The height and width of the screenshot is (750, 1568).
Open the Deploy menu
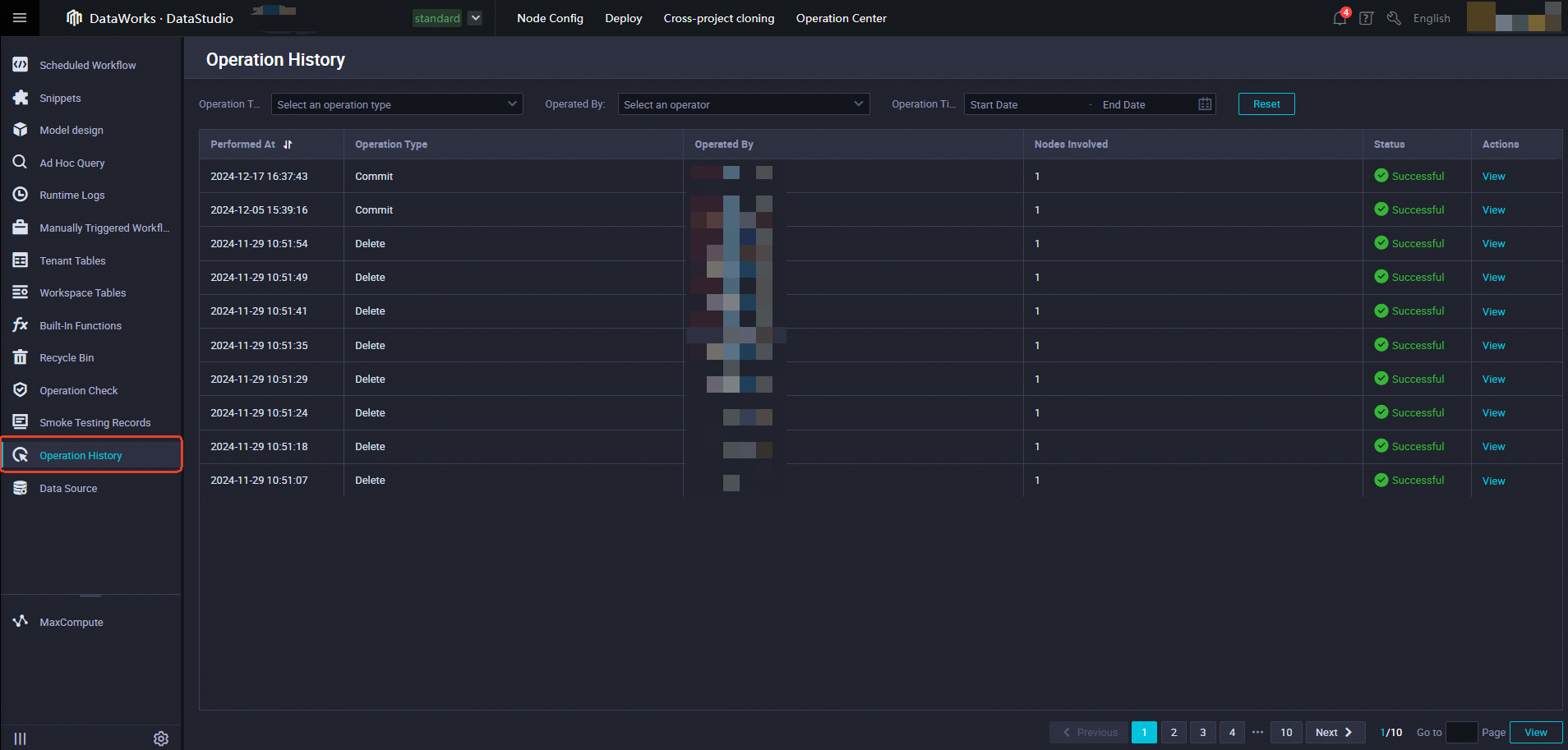[x=624, y=18]
